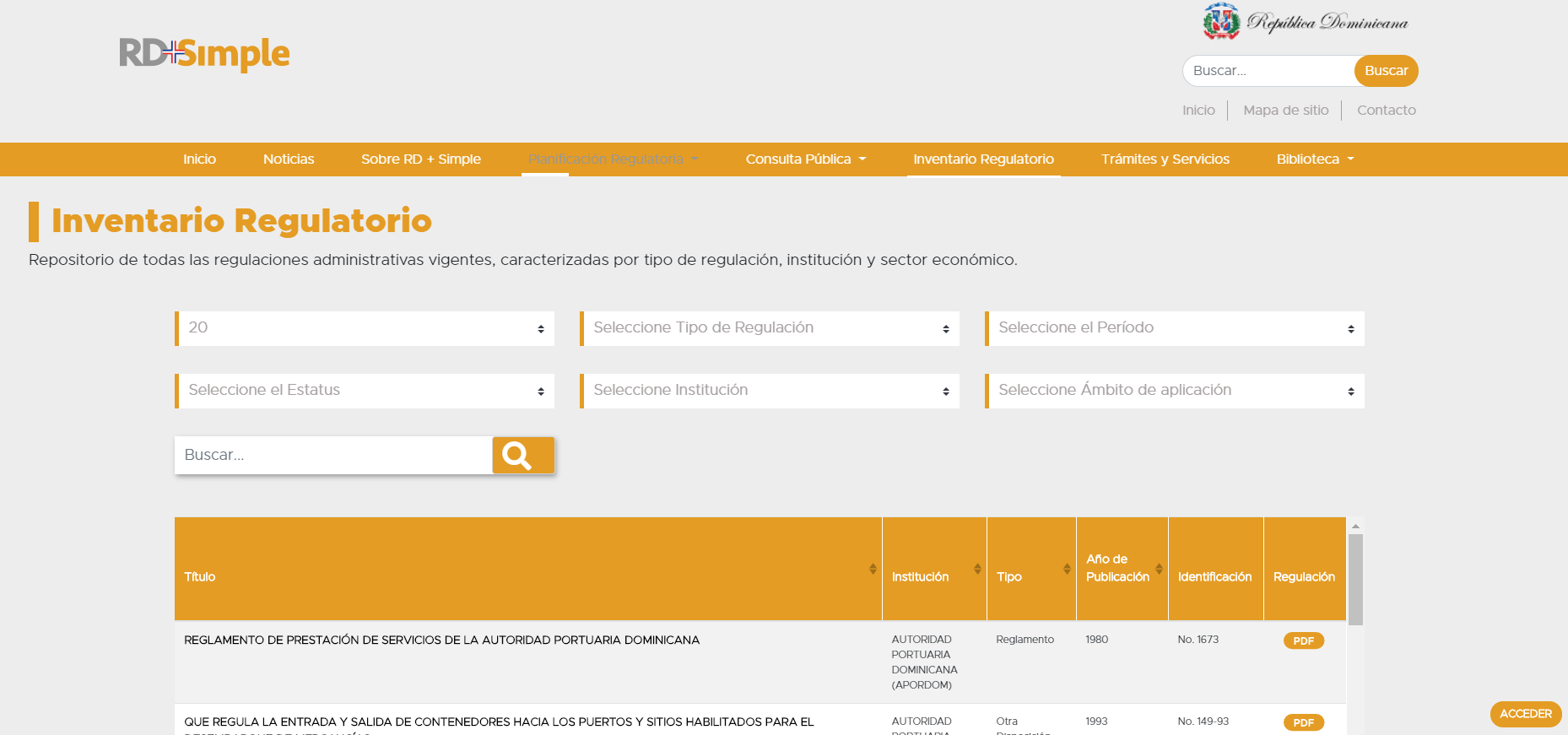Viewport: 1568px width, 735px height.
Task: Expand Seleccione Ámbito de aplicación dropdown
Action: pyautogui.click(x=1175, y=391)
